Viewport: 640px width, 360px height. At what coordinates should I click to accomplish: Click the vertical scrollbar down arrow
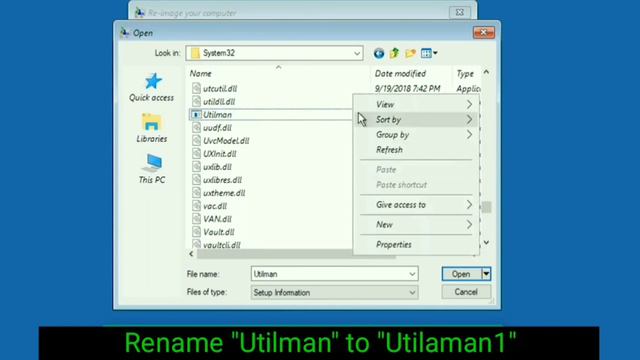[x=487, y=242]
